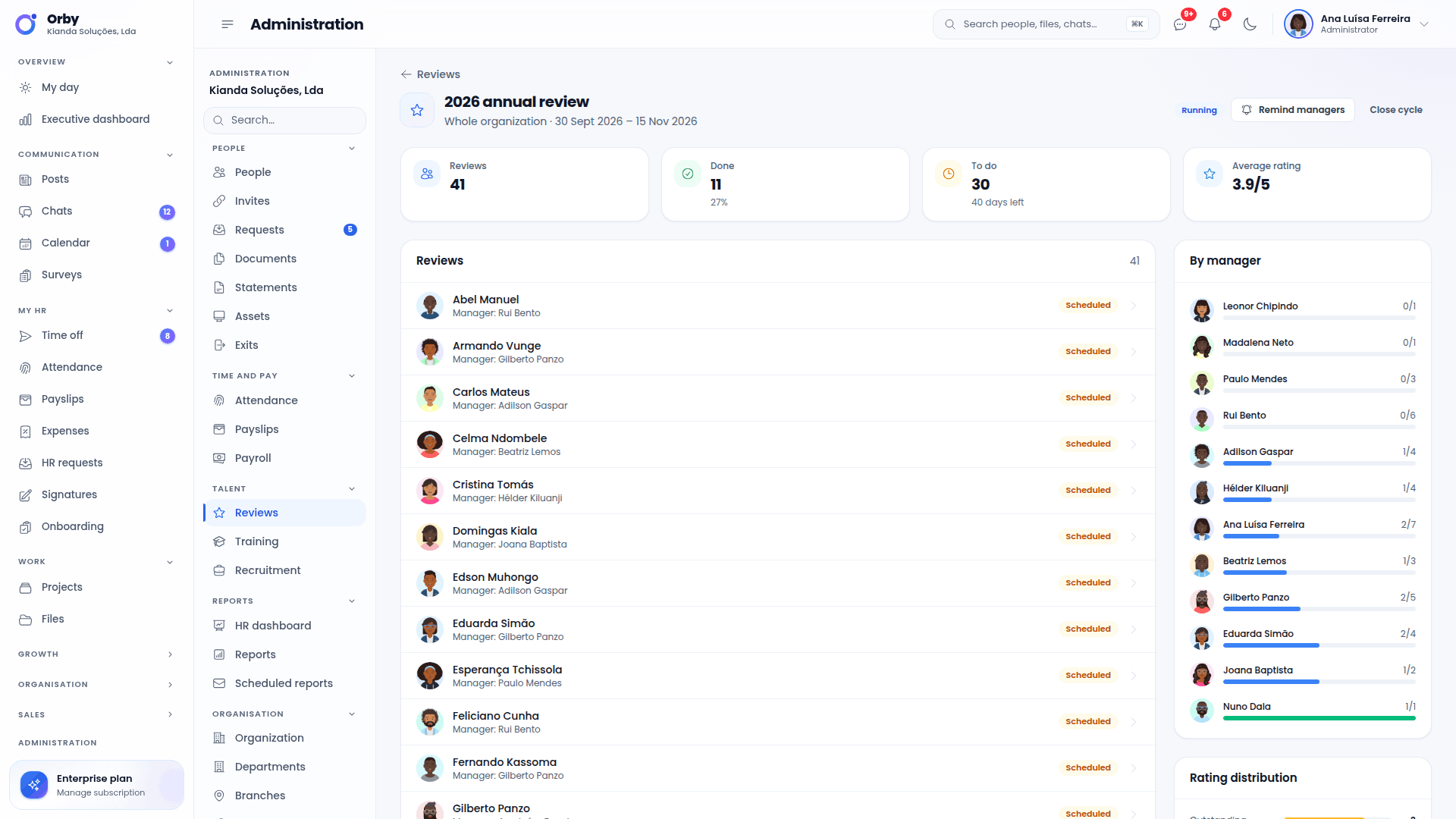Open chat messages icon in header
This screenshot has width=1456, height=819.
coord(1180,24)
